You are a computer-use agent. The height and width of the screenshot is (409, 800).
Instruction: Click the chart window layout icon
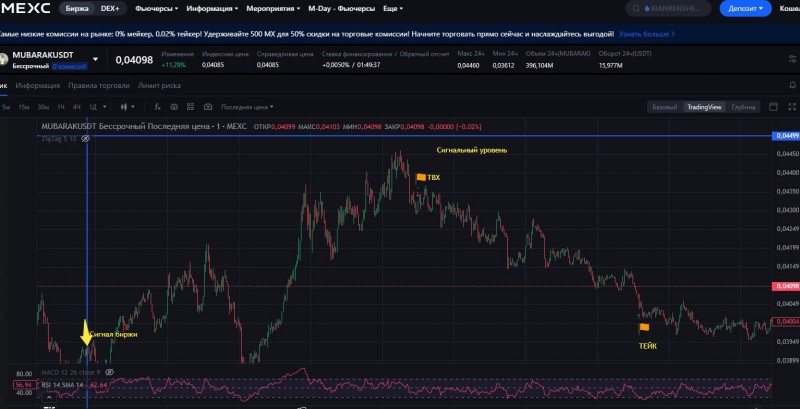click(773, 107)
